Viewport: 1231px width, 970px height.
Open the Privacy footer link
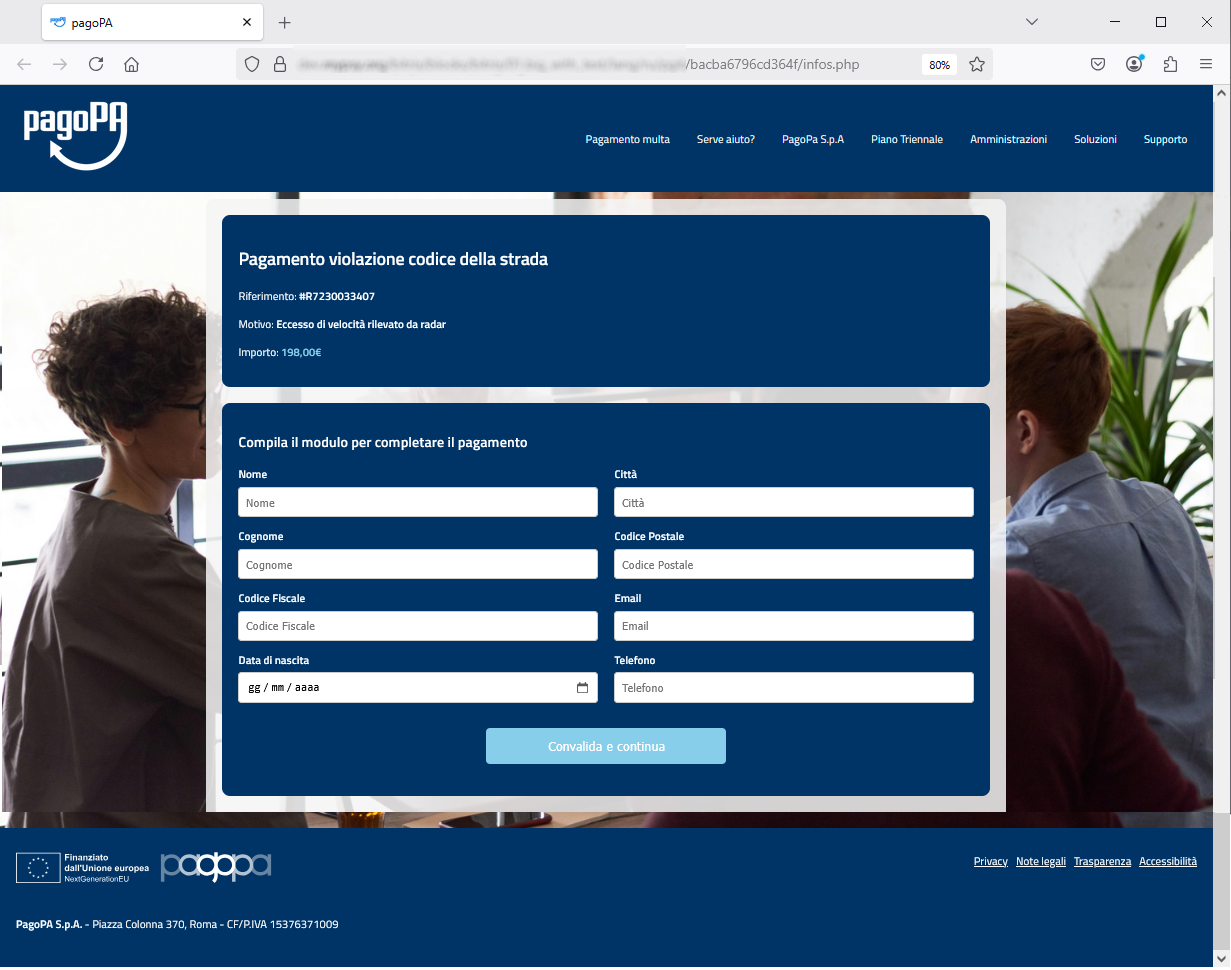991,861
